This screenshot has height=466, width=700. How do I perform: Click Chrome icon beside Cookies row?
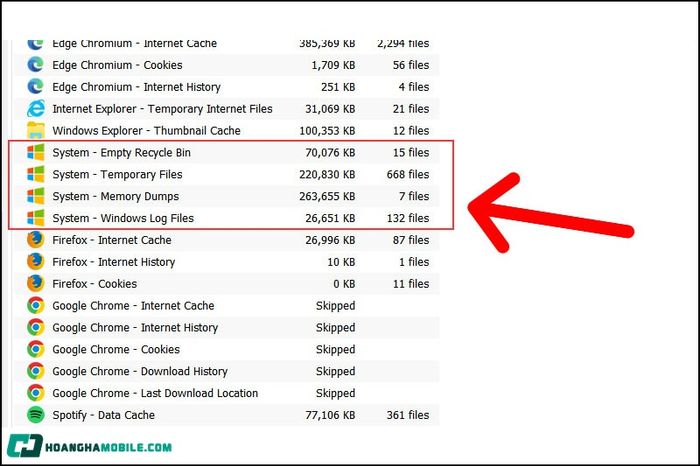pos(35,349)
